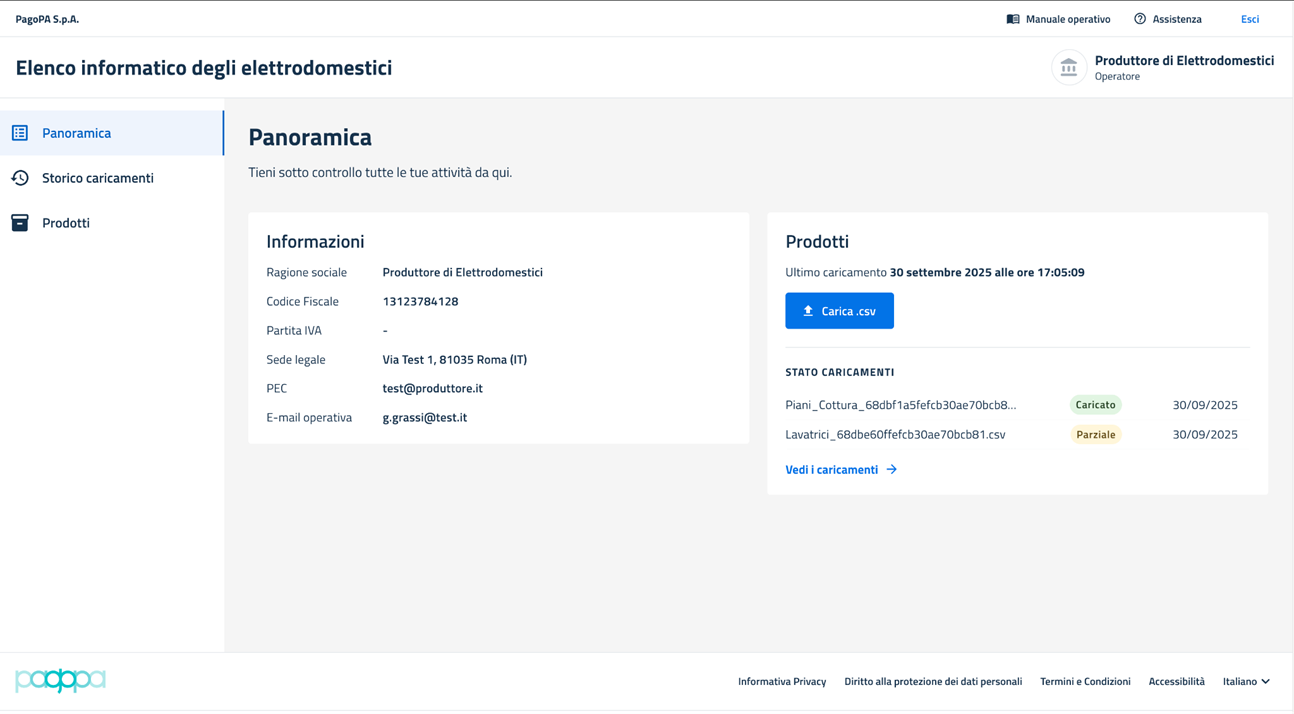Click the Storico caricamenti history icon
The height and width of the screenshot is (714, 1294).
coord(20,178)
